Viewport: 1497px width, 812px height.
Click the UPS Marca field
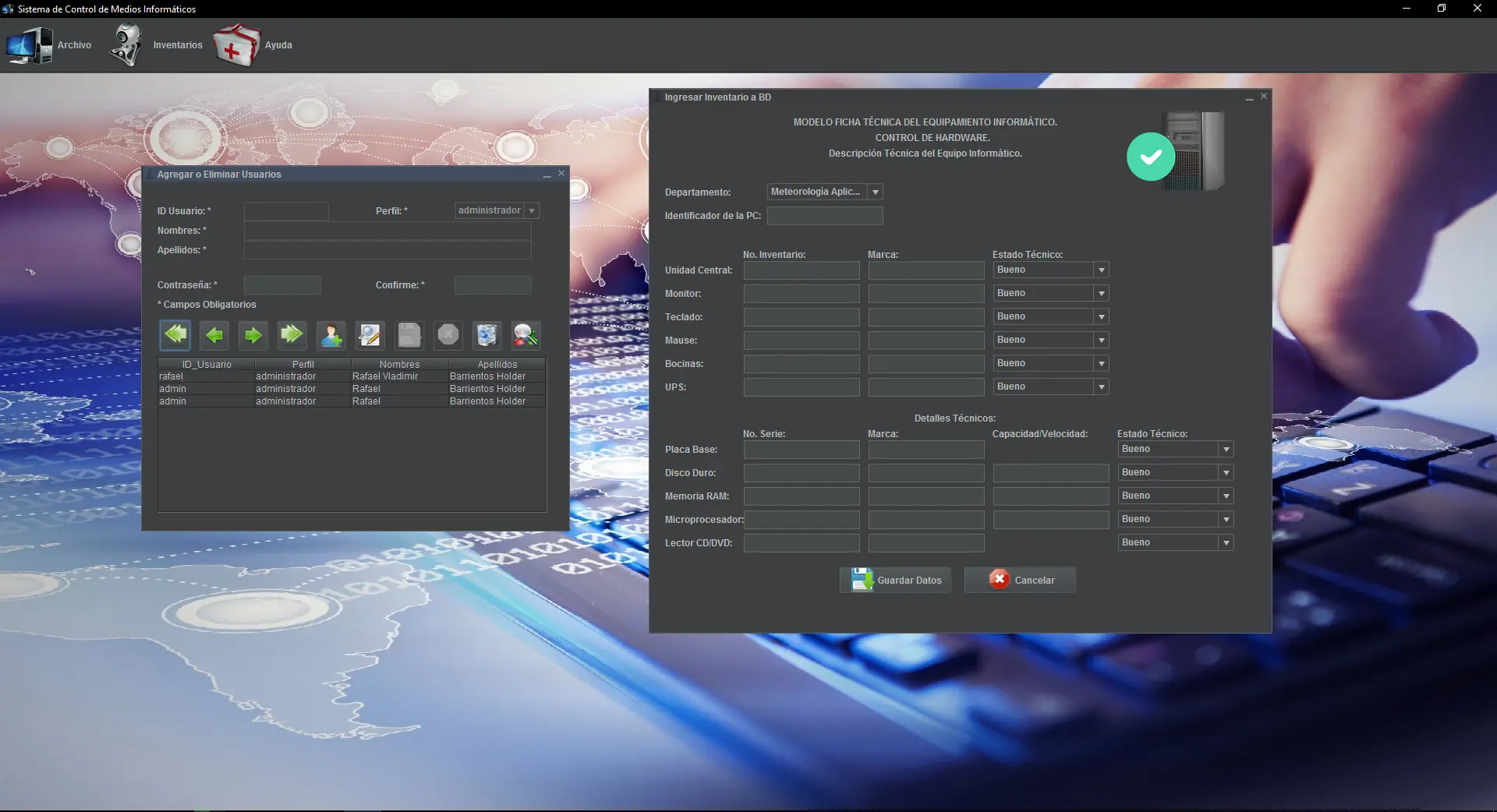point(926,387)
